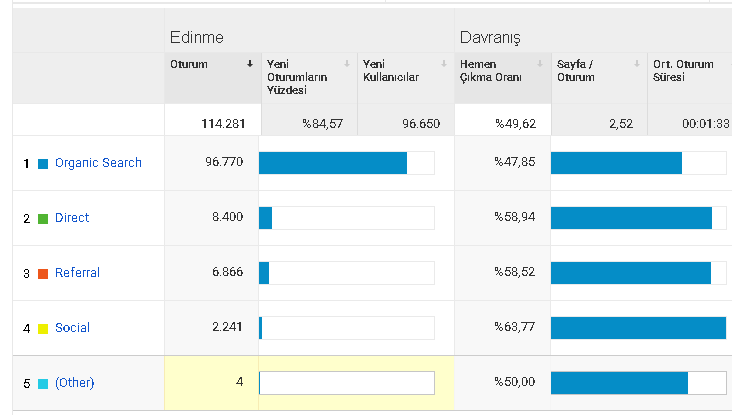Image resolution: width=732 pixels, height=416 pixels.
Task: Click Social sessions bar
Action: click(347, 328)
